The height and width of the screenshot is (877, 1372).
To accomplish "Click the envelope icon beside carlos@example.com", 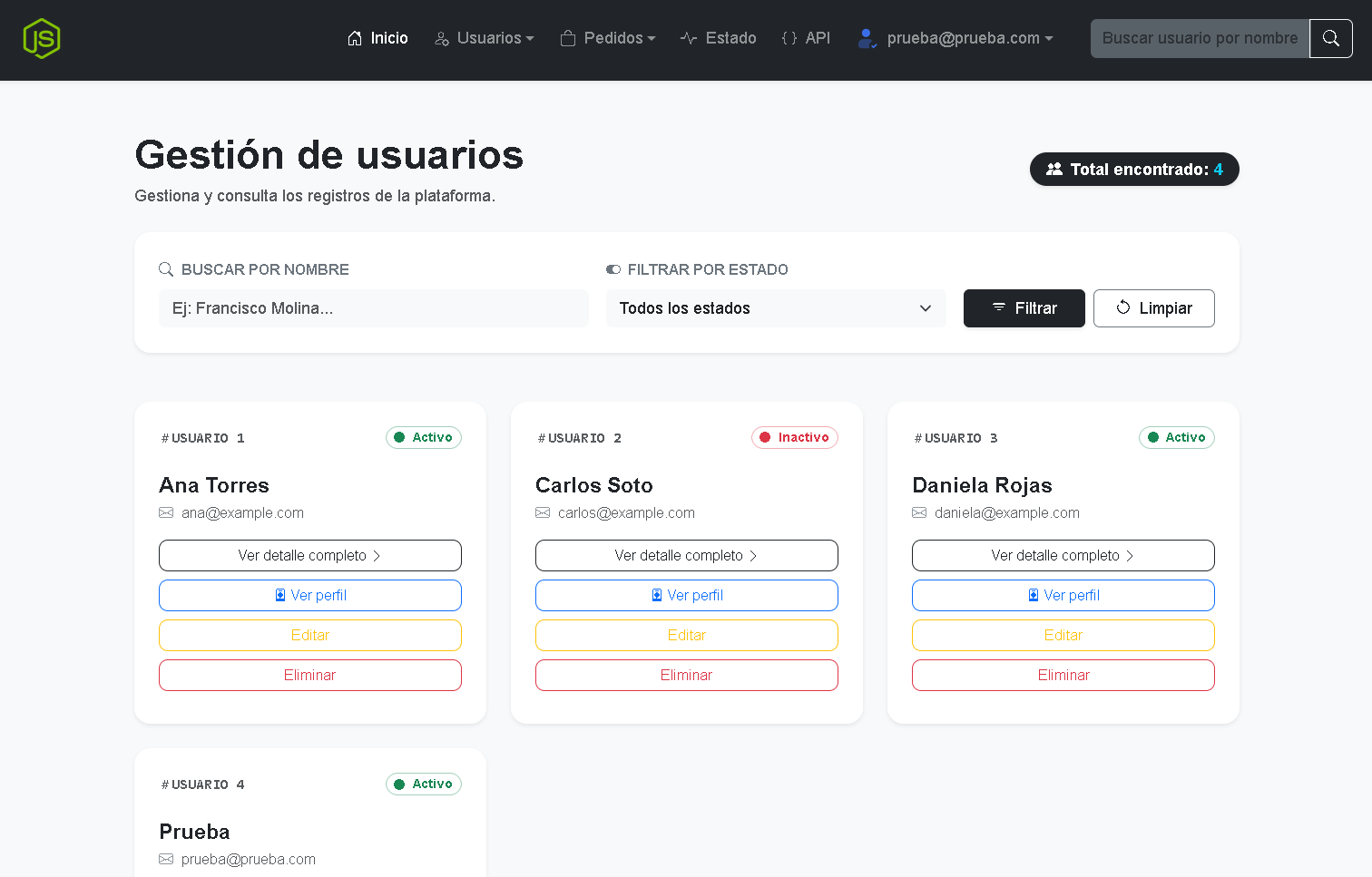I will [543, 512].
